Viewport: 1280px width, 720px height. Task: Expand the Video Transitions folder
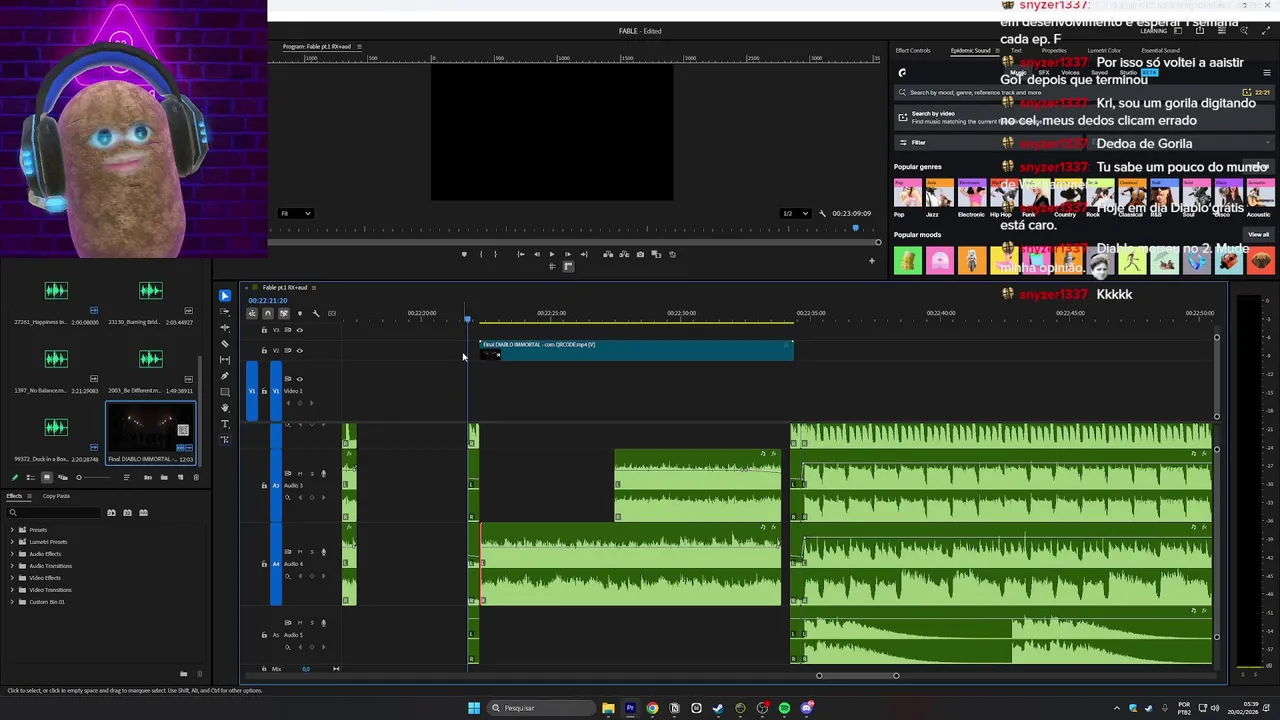point(12,590)
